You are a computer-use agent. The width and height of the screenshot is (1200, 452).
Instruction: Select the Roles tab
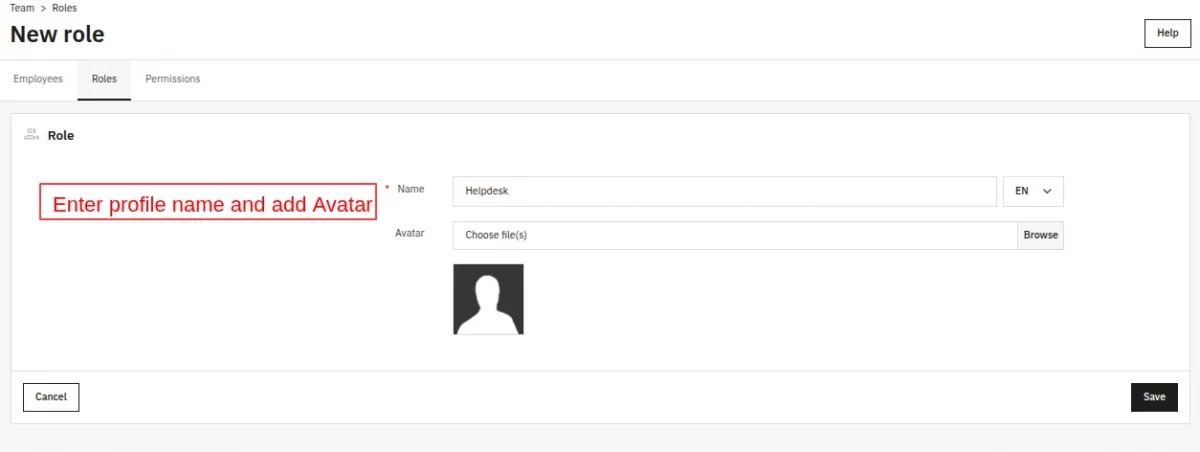(104, 79)
